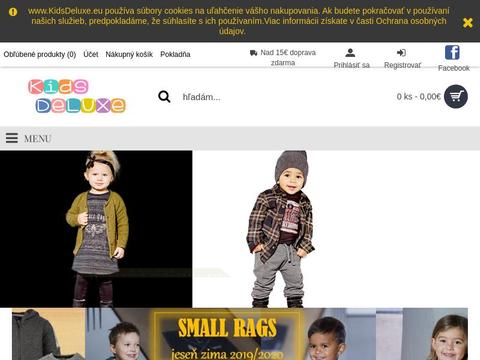Viewport: 480px width, 360px height.
Task: Click the delivery truck icon
Action: (x=253, y=53)
